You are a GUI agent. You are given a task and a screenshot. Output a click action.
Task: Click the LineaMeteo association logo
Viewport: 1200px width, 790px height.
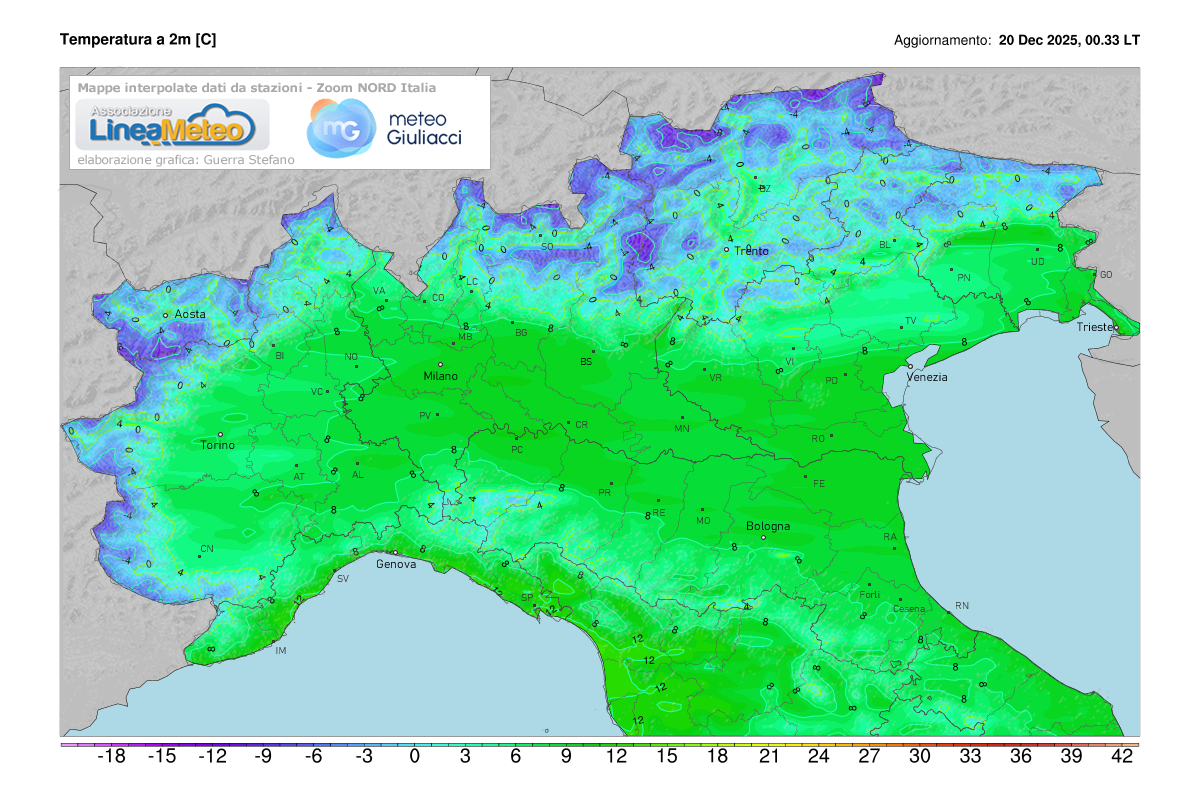point(170,125)
